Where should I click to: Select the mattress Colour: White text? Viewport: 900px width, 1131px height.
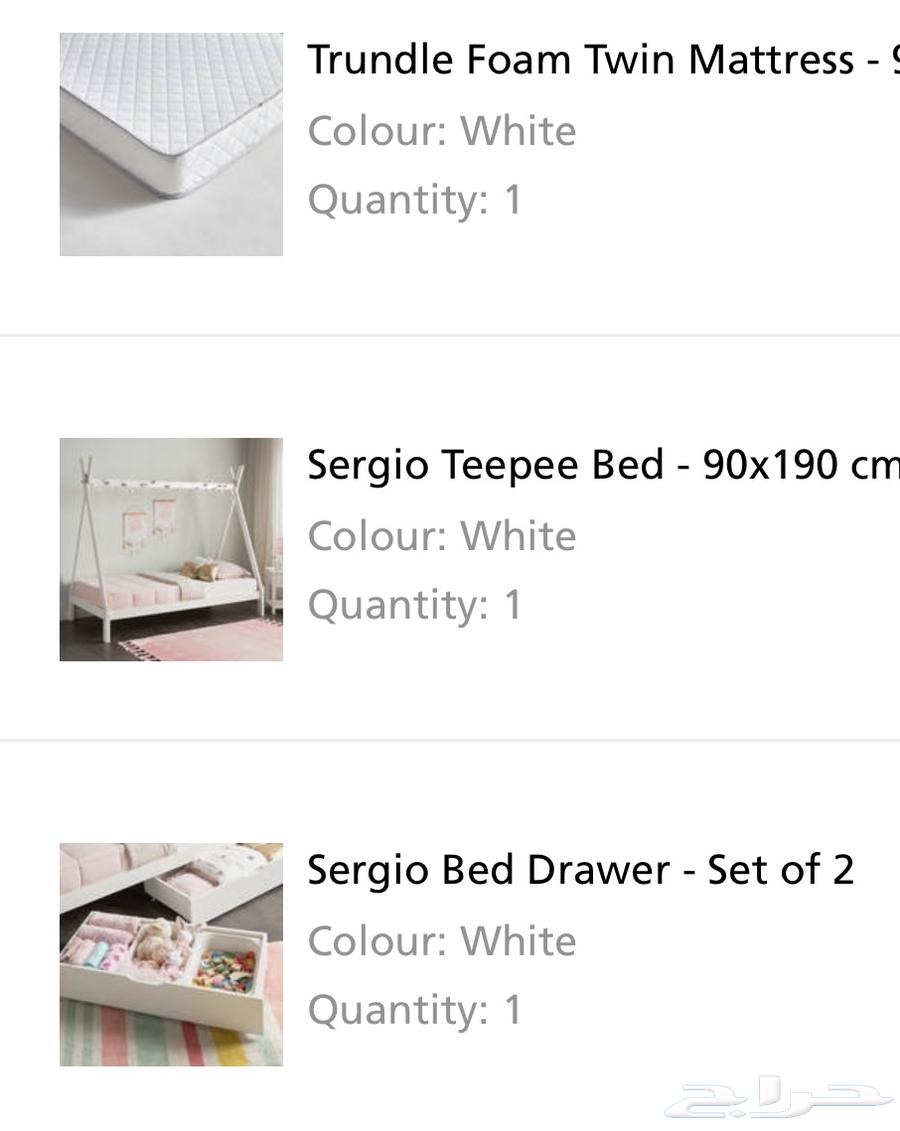(x=442, y=131)
